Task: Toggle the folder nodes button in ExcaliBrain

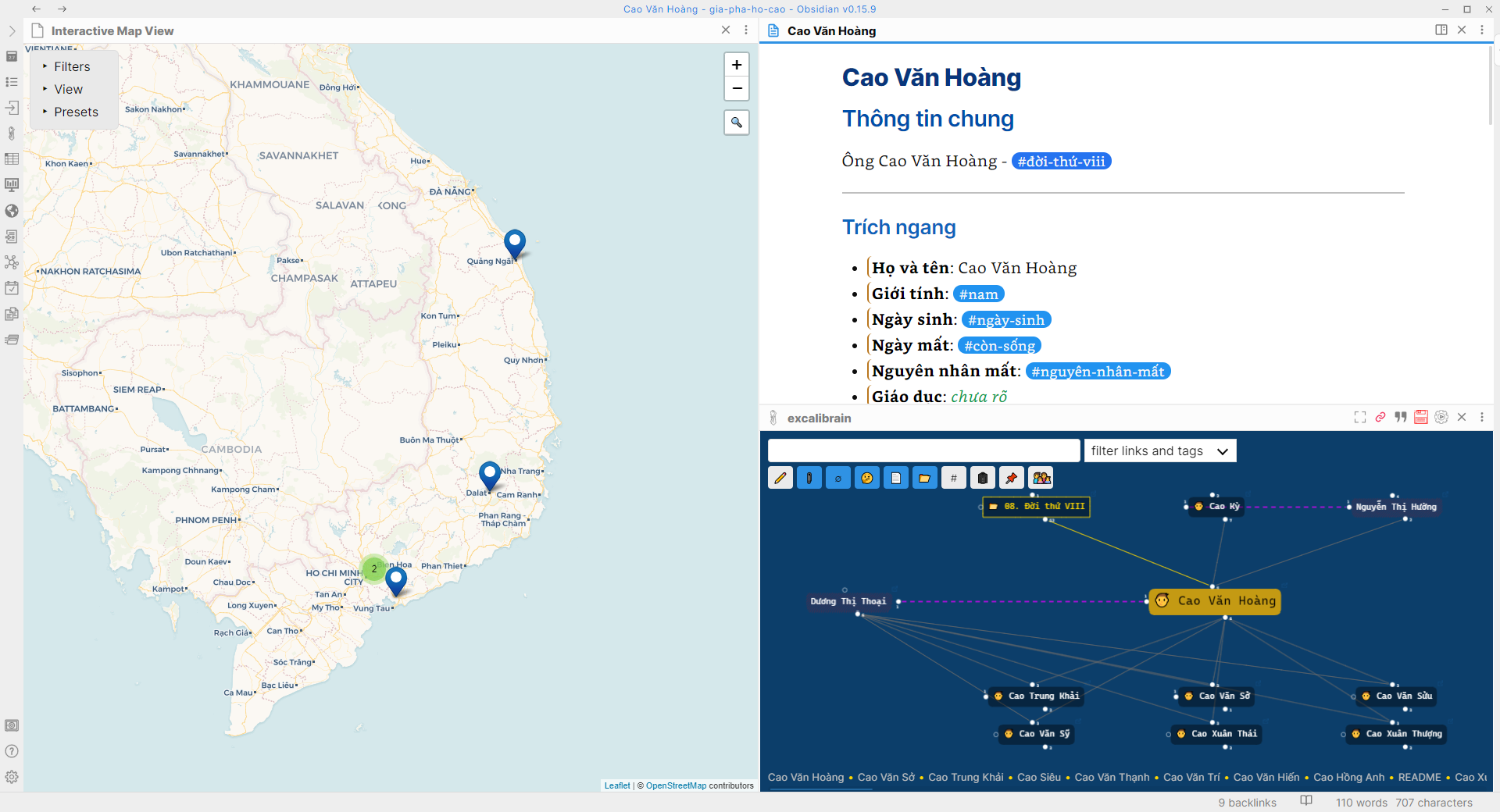Action: point(924,478)
